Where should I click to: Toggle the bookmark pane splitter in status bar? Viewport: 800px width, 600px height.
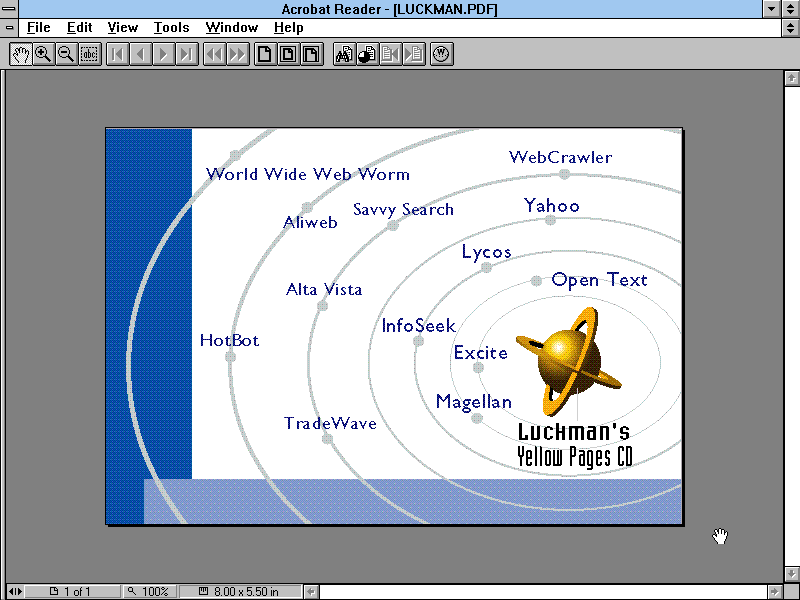tap(15, 591)
